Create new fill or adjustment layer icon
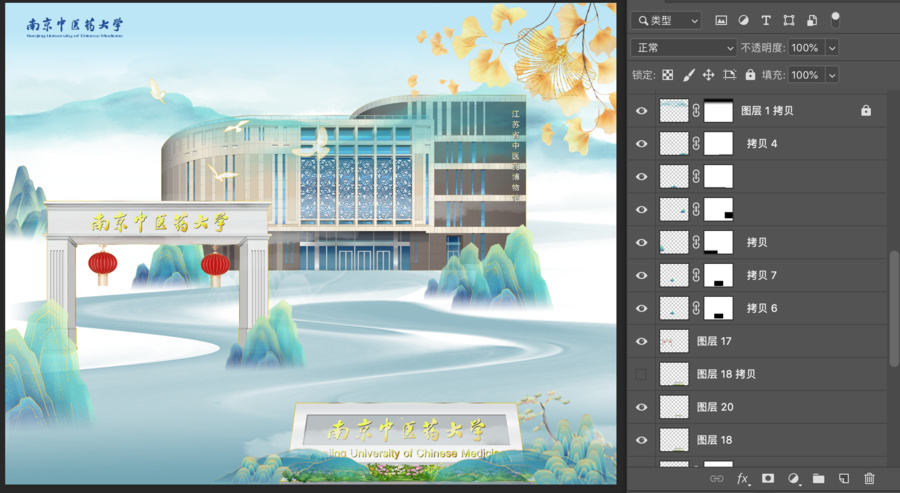Image resolution: width=900 pixels, height=493 pixels. pyautogui.click(x=794, y=479)
